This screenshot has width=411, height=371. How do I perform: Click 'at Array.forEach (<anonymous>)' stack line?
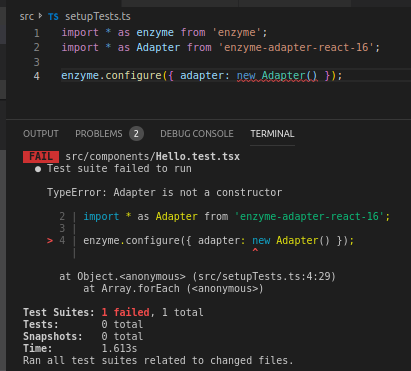coord(173,288)
